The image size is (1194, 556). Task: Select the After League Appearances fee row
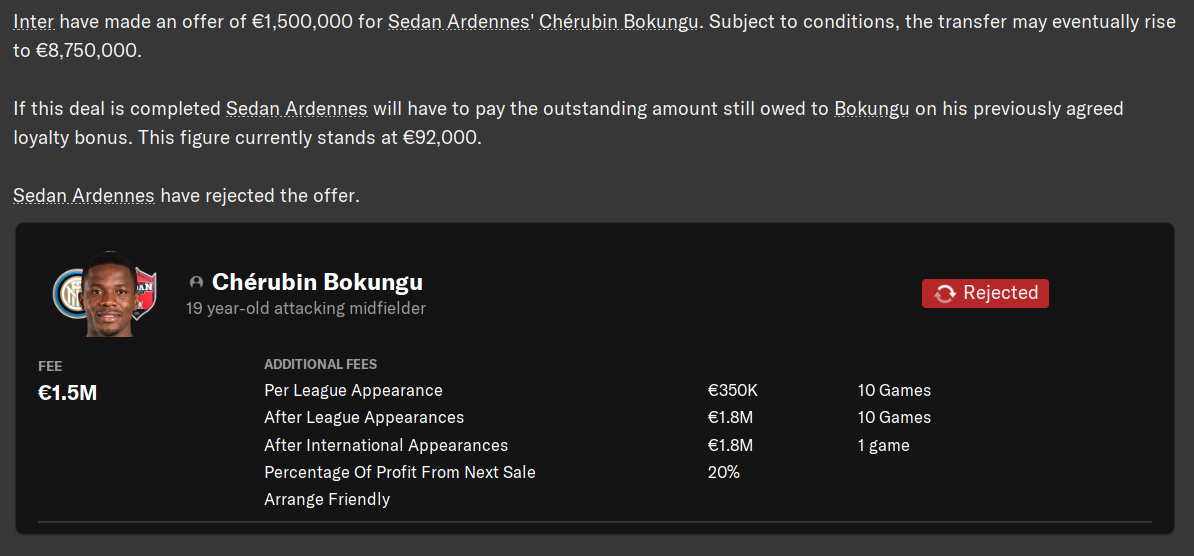pos(364,417)
